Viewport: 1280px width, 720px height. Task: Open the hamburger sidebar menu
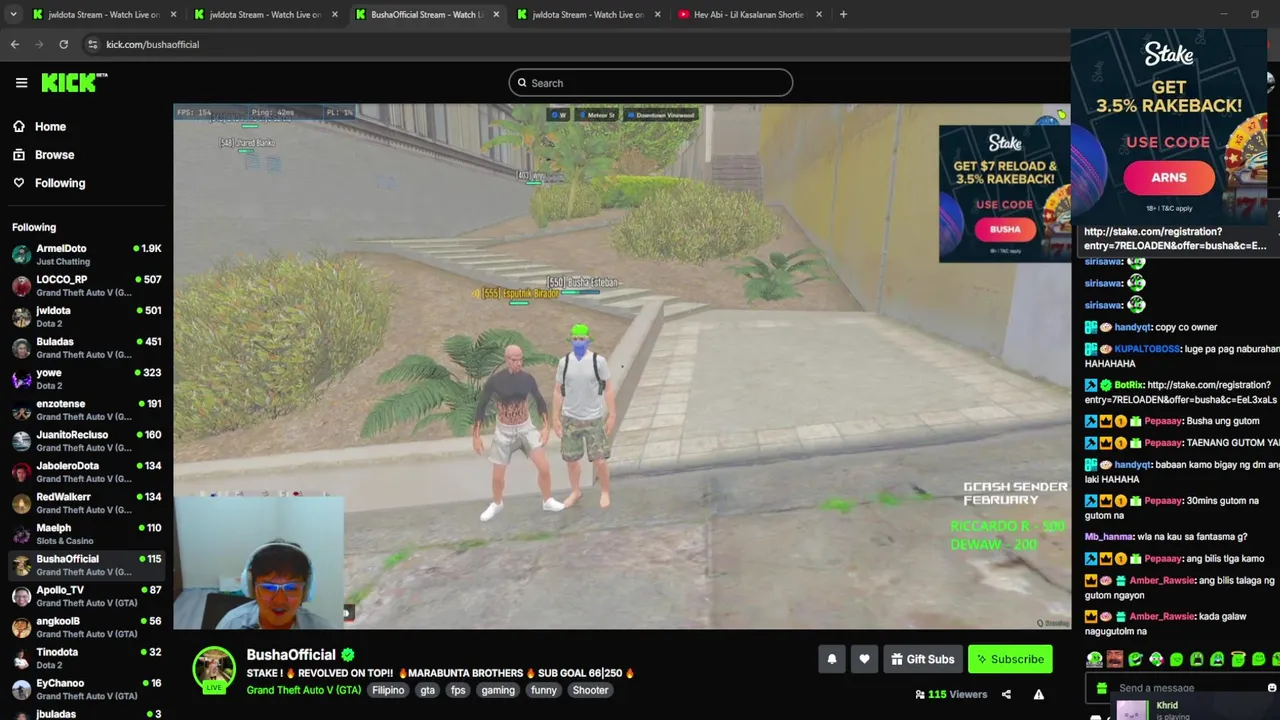pos(21,83)
